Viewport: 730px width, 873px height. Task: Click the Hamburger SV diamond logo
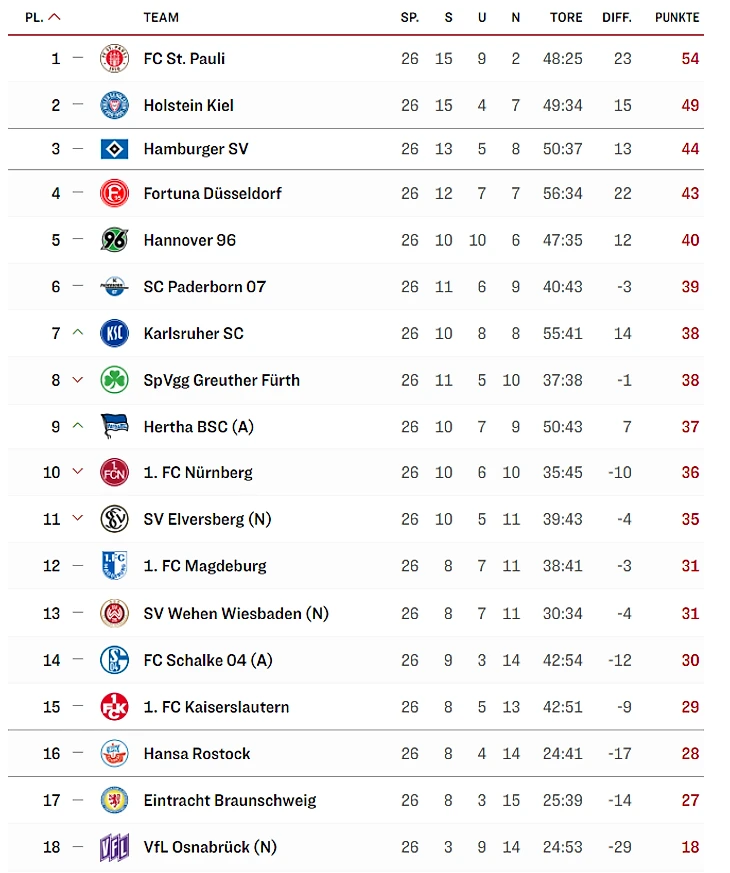coord(115,149)
